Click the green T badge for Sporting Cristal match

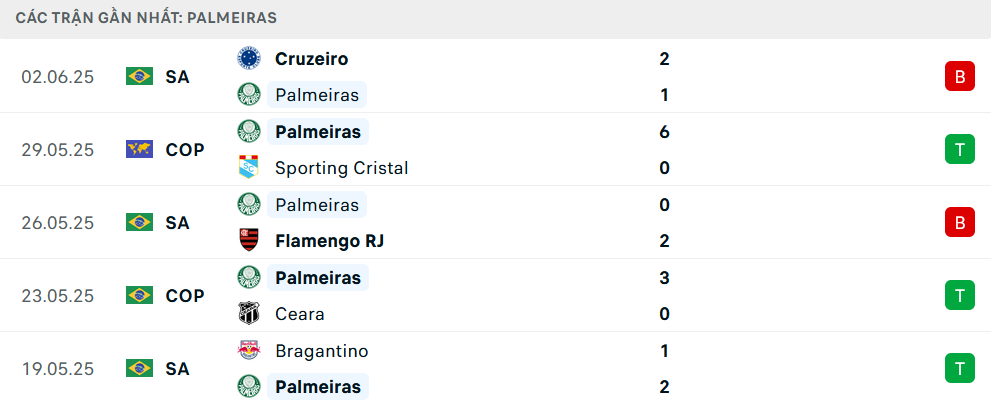point(959,149)
